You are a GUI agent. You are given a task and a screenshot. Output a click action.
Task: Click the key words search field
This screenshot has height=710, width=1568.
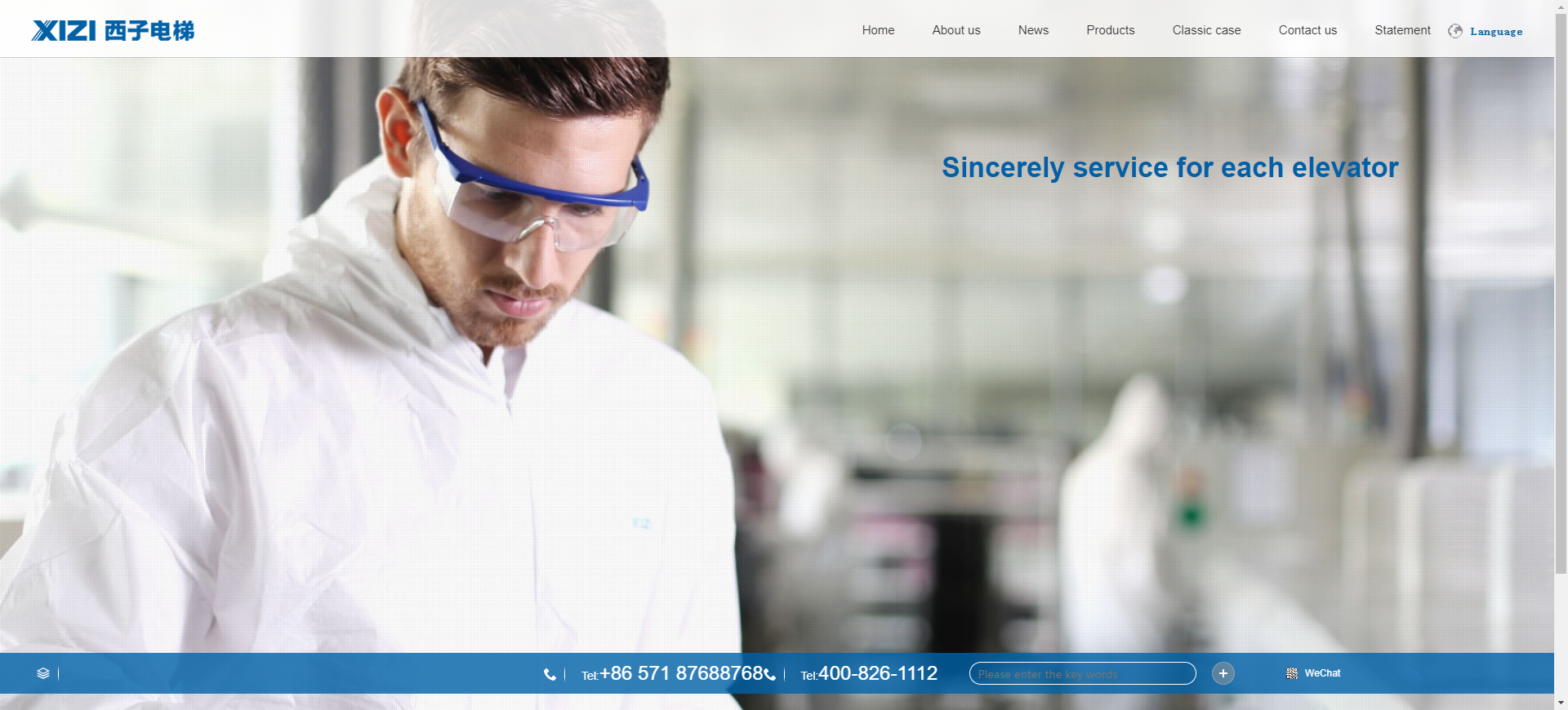(x=1082, y=673)
